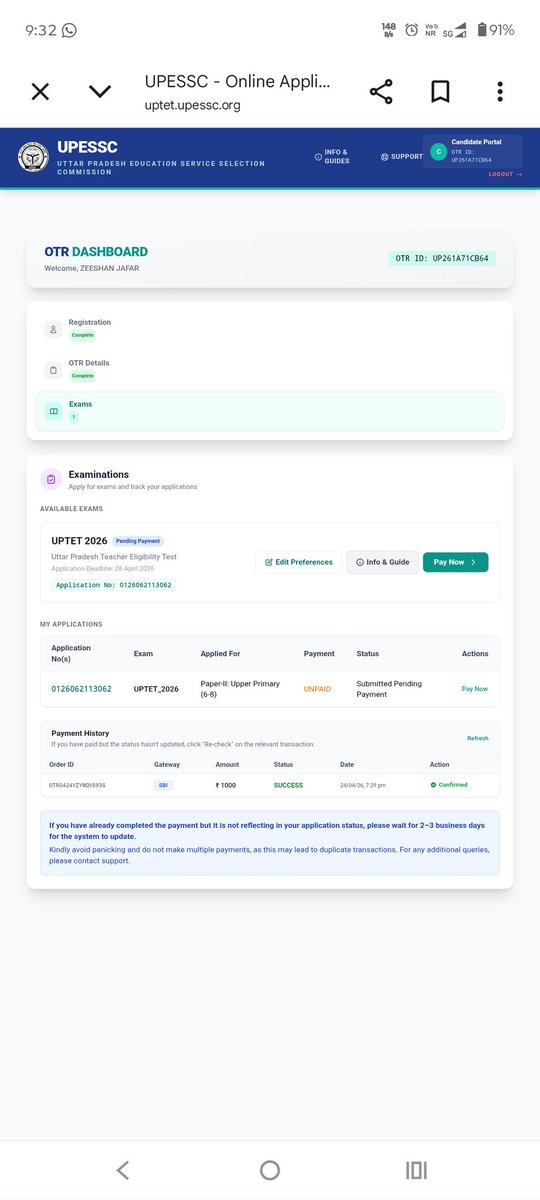Tap the alarm icon in status bar

tap(411, 30)
